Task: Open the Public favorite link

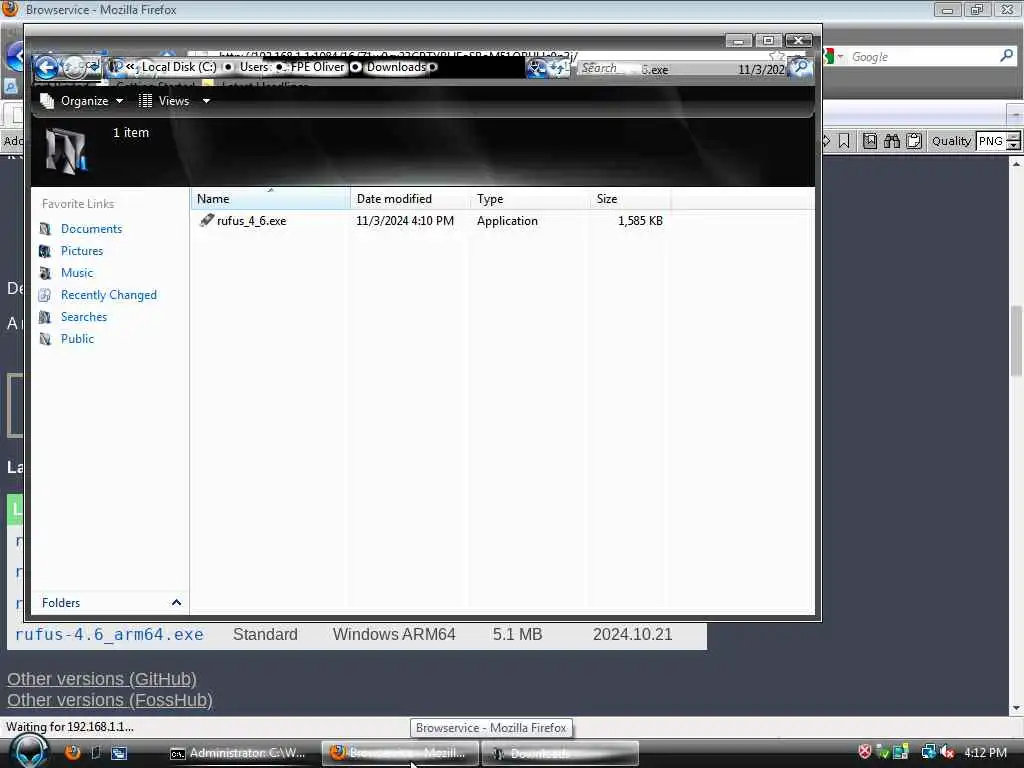Action: point(77,339)
